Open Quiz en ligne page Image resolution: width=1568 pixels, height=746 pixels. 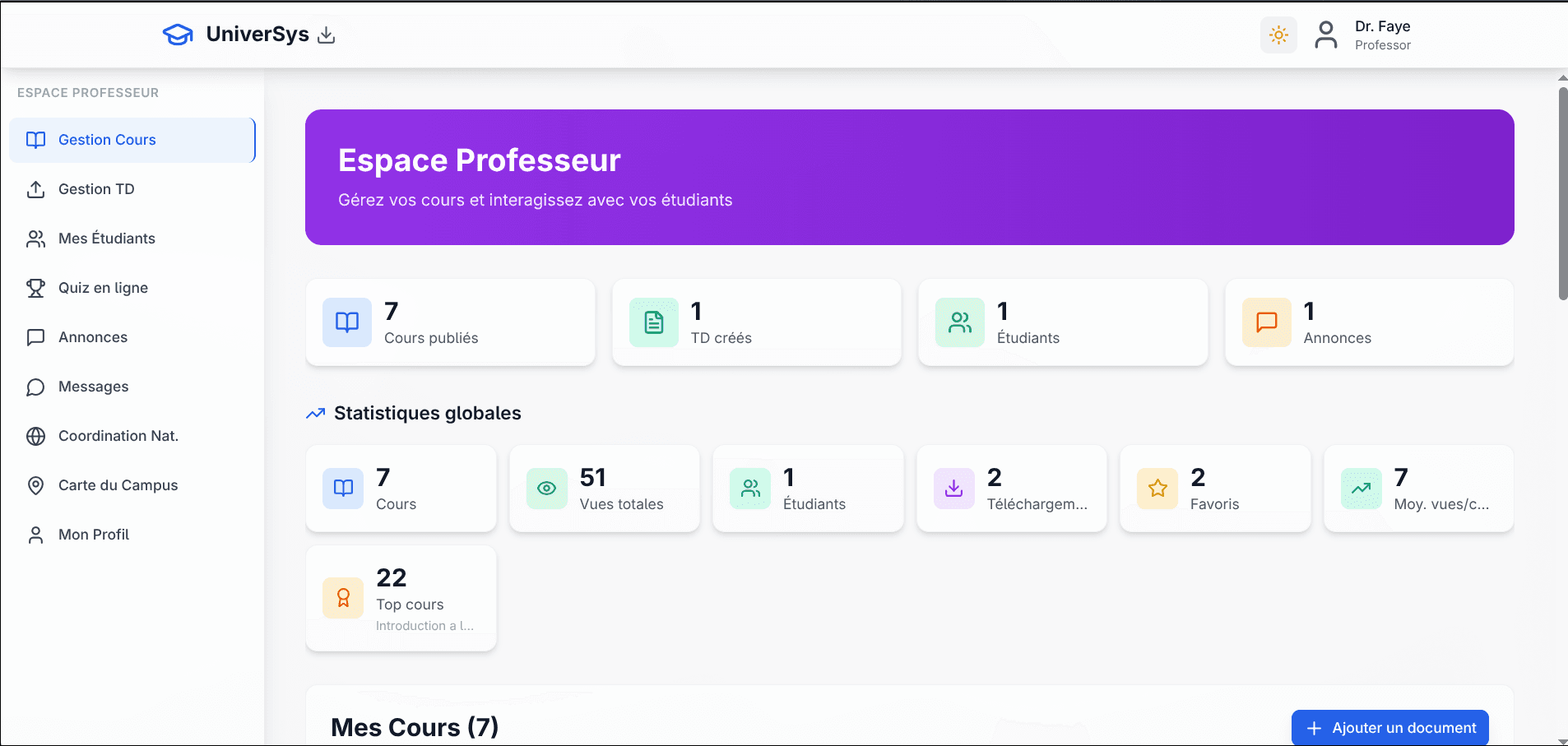(x=132, y=288)
